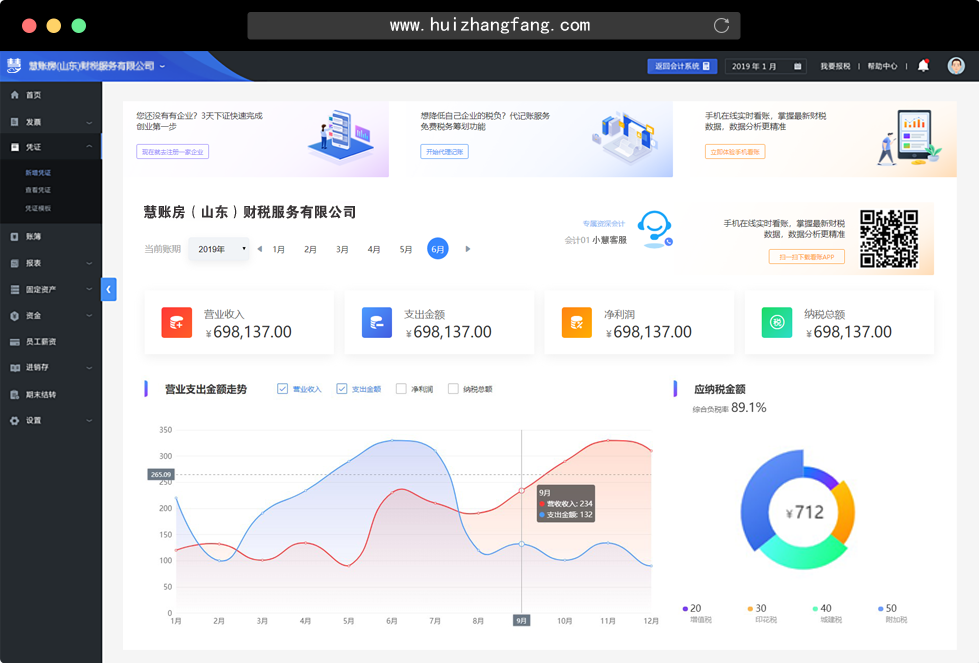Click the calendar icon in date field
Image resolution: width=979 pixels, height=663 pixels.
[797, 66]
